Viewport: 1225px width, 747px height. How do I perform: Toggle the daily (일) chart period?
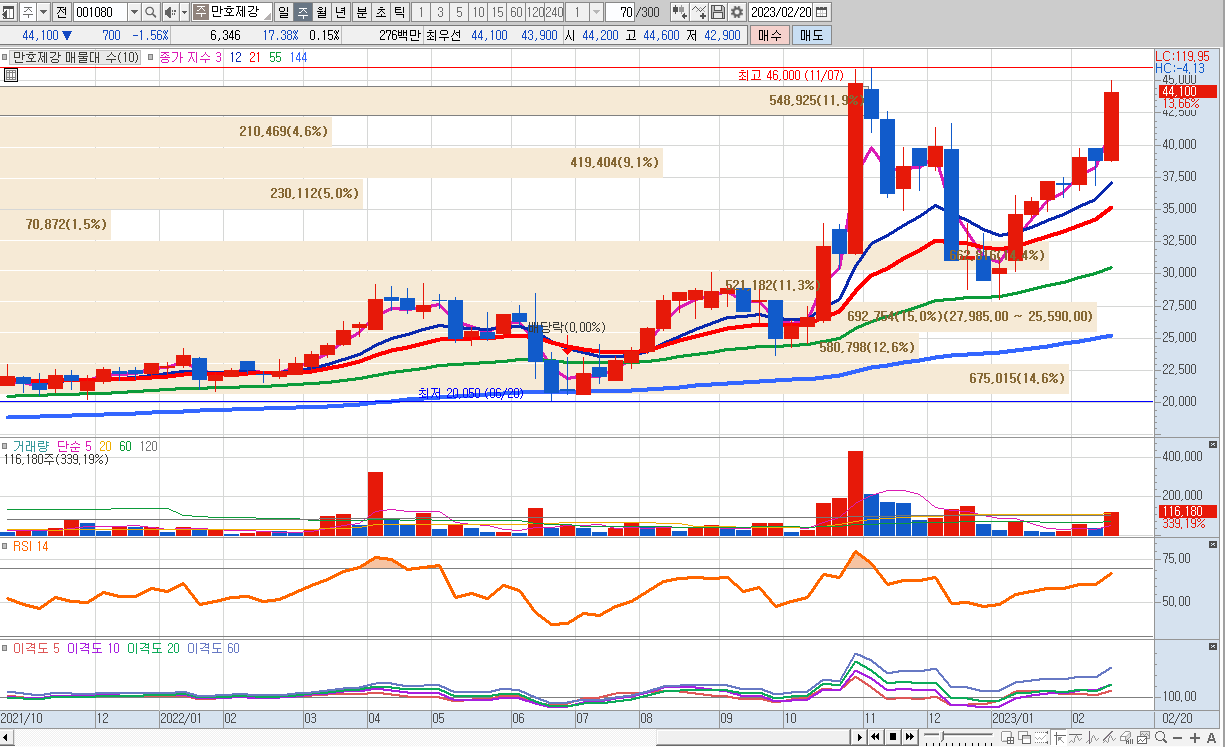point(282,12)
